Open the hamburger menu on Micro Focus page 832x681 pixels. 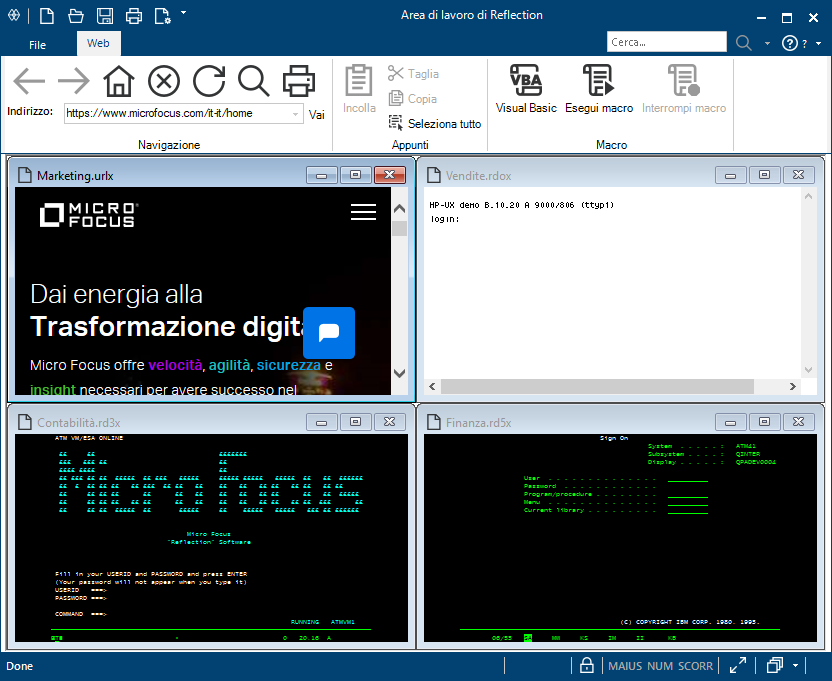363,212
